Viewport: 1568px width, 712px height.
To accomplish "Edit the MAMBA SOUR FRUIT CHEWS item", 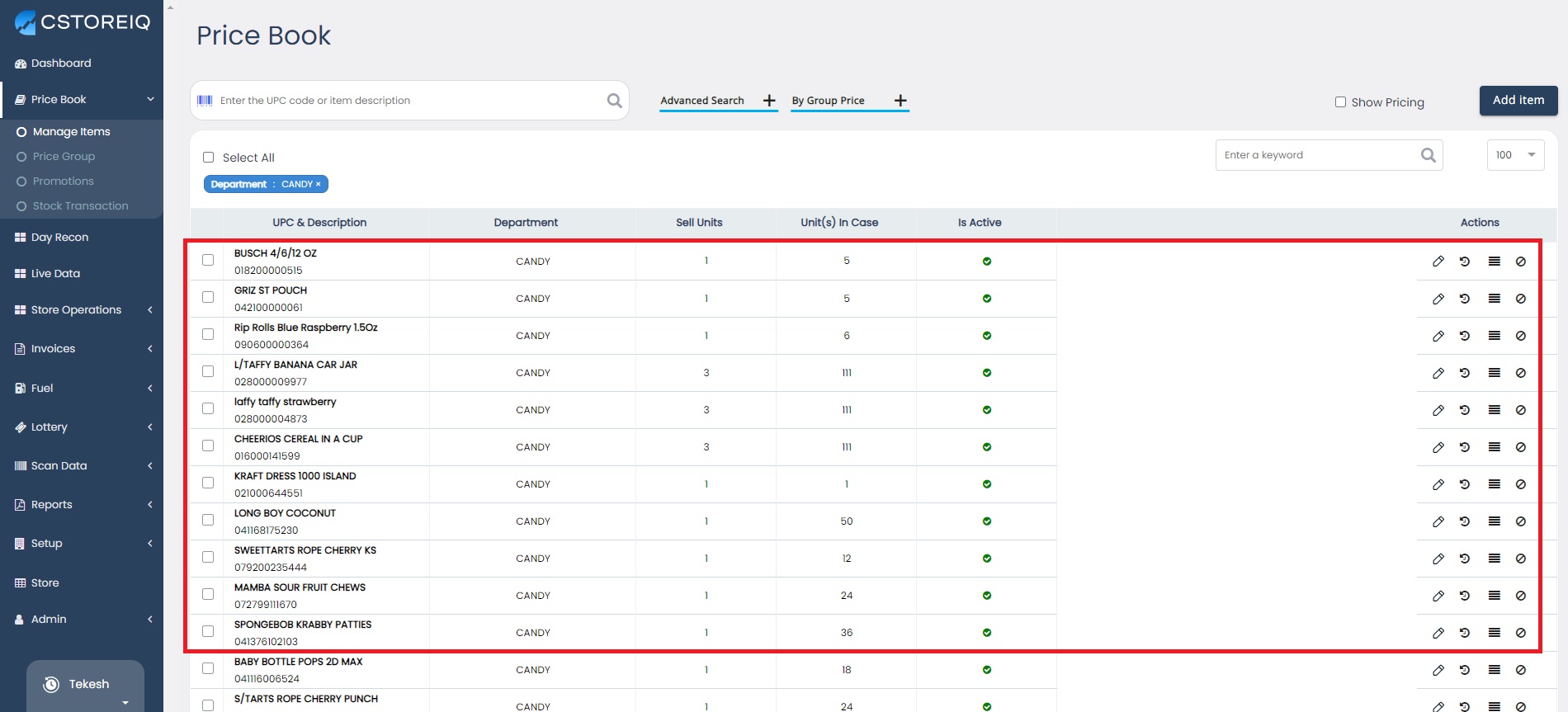I will click(1438, 596).
